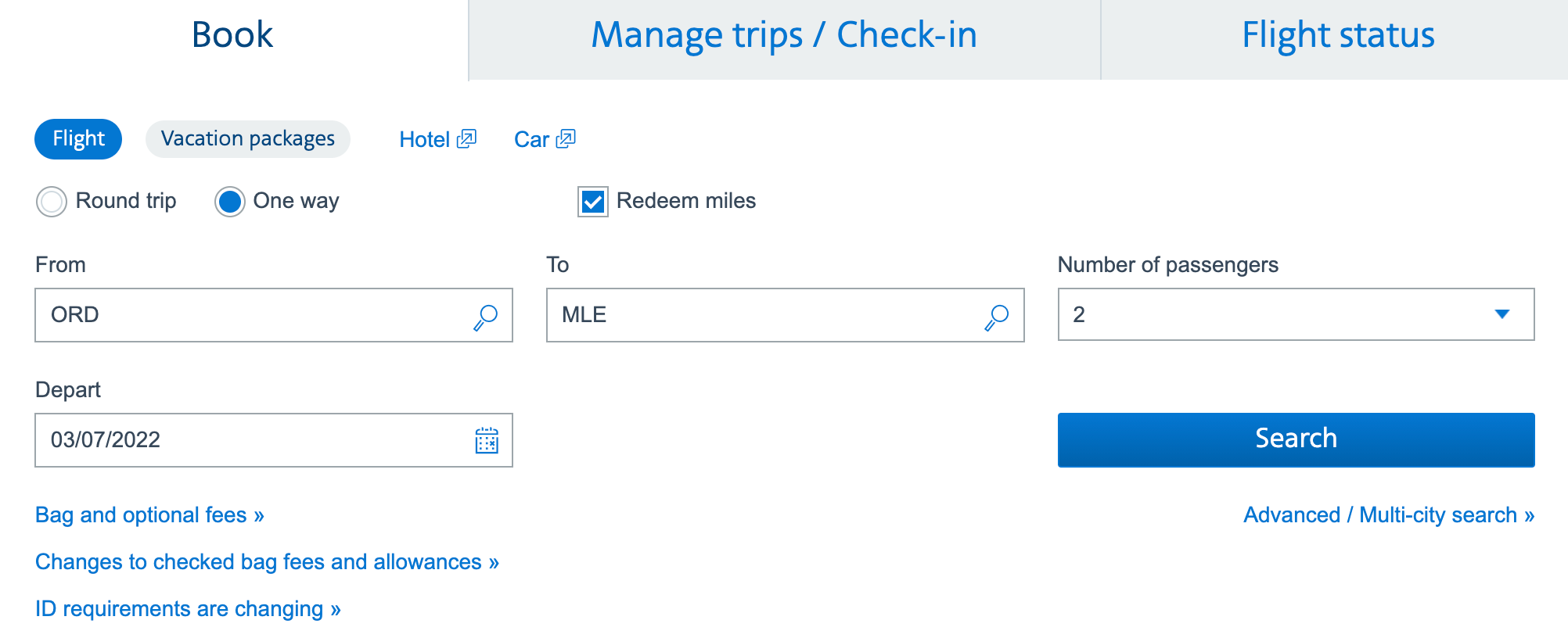This screenshot has height=638, width=1568.
Task: Select the One way radio button
Action: (x=230, y=202)
